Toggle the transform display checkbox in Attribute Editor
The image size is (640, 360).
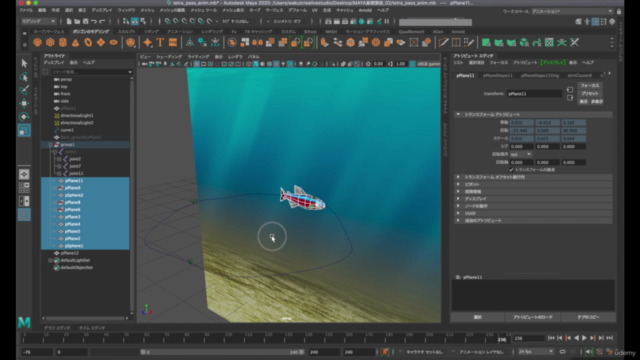coord(511,170)
